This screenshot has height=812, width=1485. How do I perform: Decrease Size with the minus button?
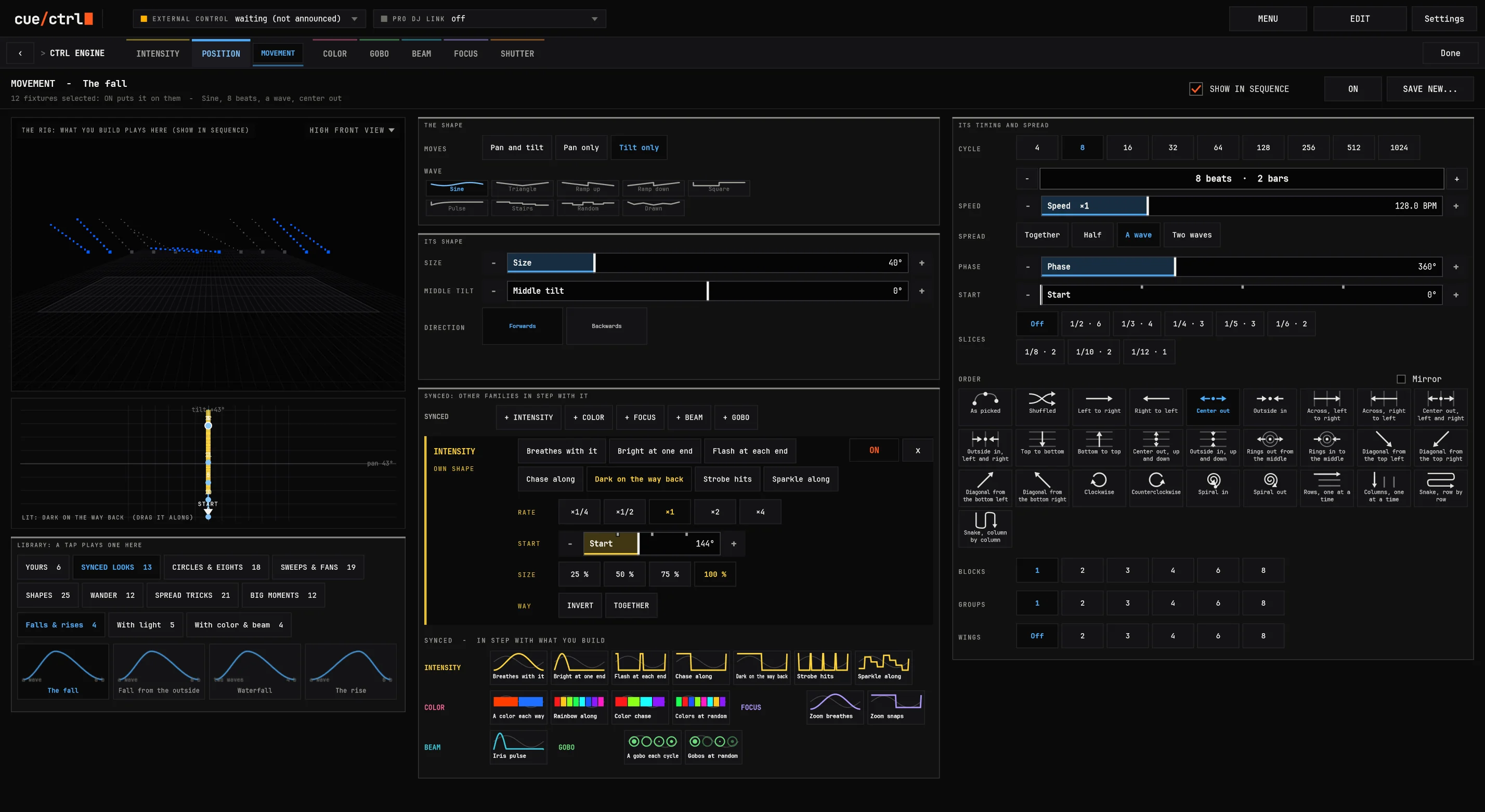(x=493, y=263)
